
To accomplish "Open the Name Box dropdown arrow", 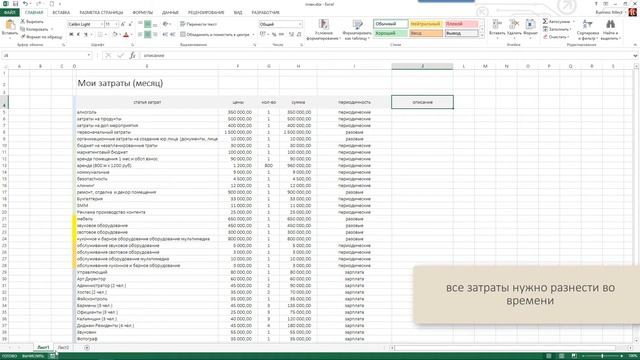I will (x=89, y=55).
